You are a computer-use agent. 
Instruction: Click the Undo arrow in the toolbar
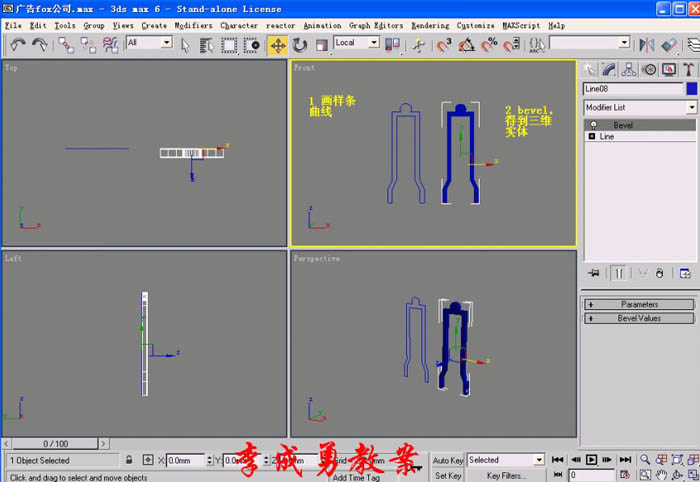18,45
